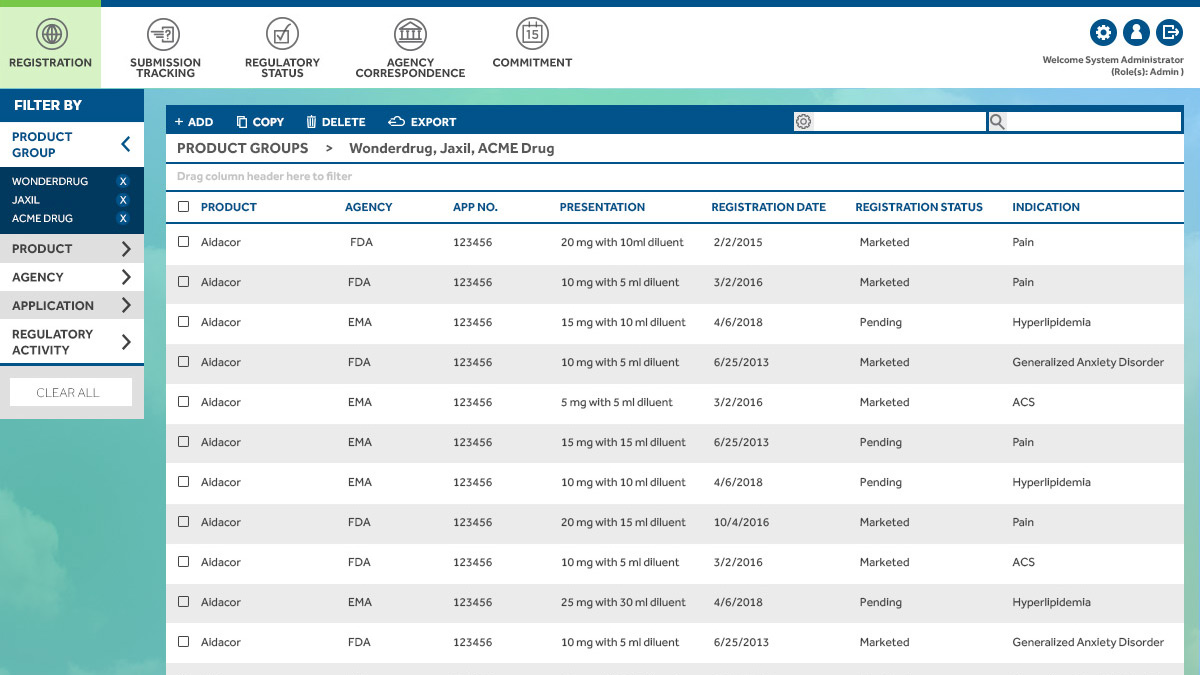Screen dimensions: 1200x675
Task: Sort by the Product column header
Action: [229, 207]
